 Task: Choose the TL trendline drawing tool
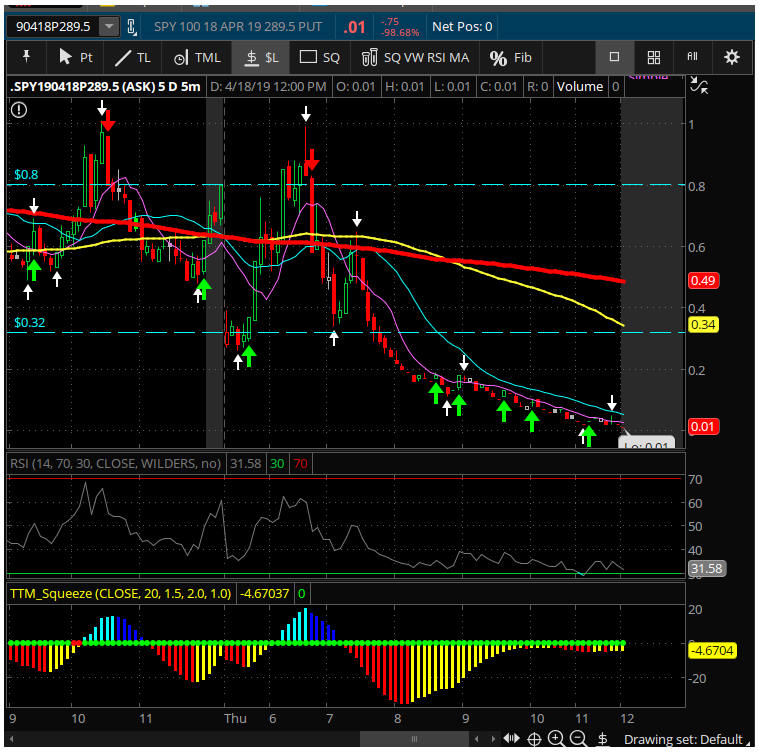click(x=133, y=57)
